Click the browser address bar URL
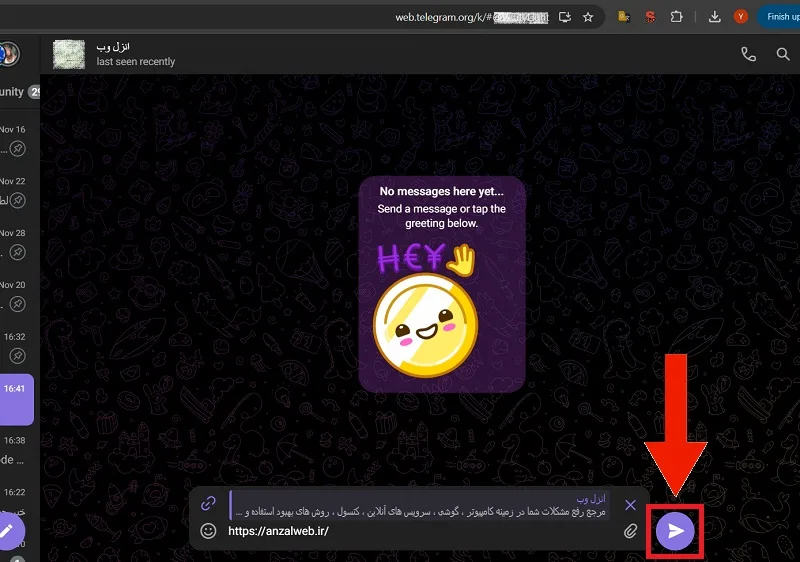This screenshot has height=562, width=800. [x=471, y=17]
